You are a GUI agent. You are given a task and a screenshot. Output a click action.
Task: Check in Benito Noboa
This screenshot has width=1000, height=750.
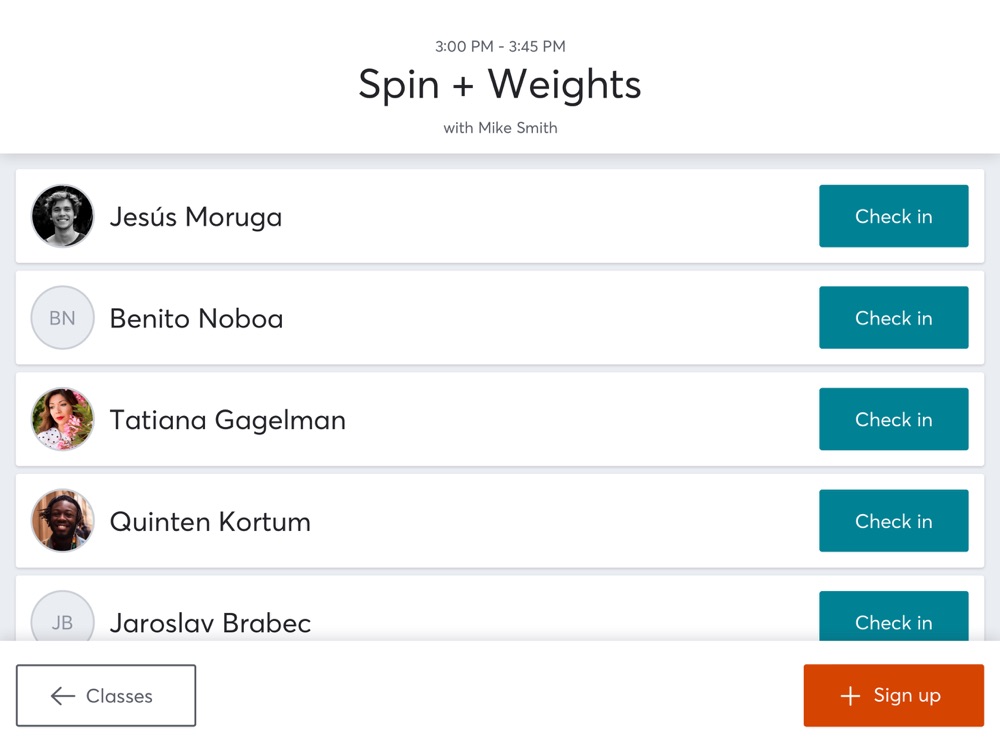click(x=893, y=318)
